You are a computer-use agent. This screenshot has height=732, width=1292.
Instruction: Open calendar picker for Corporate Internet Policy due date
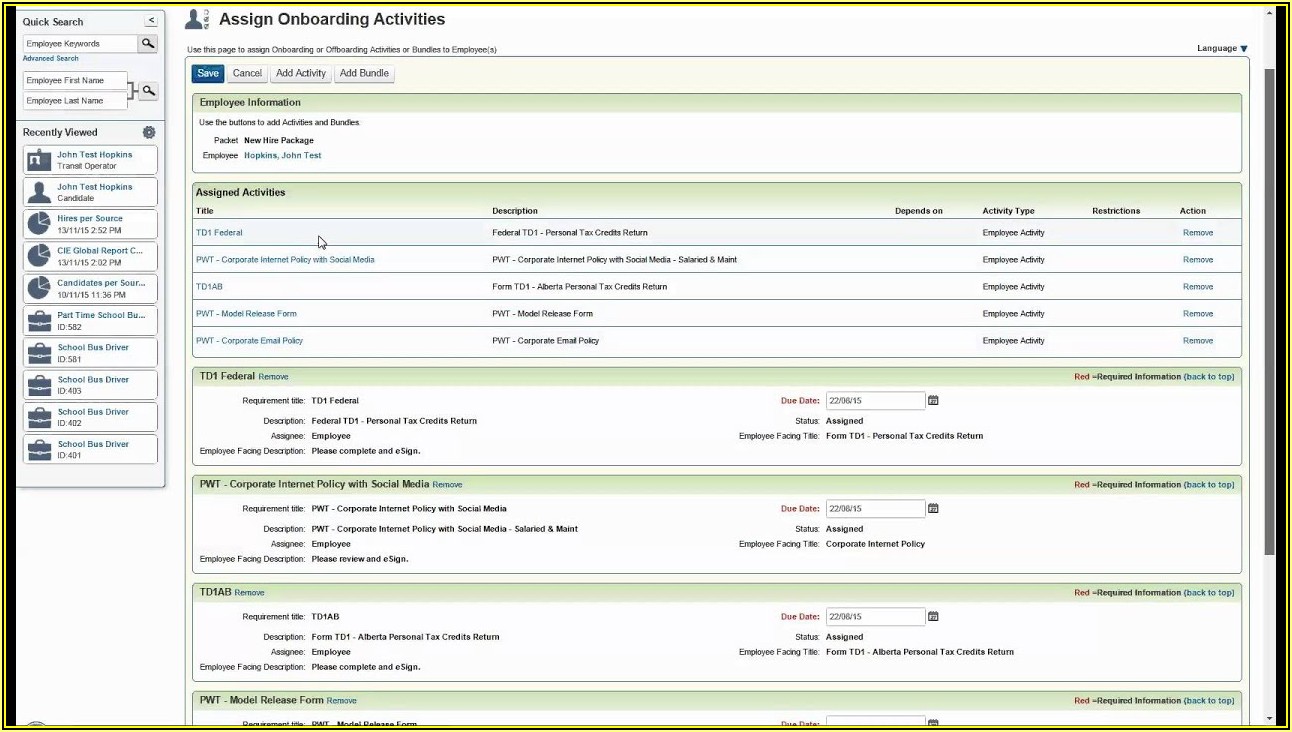[933, 509]
